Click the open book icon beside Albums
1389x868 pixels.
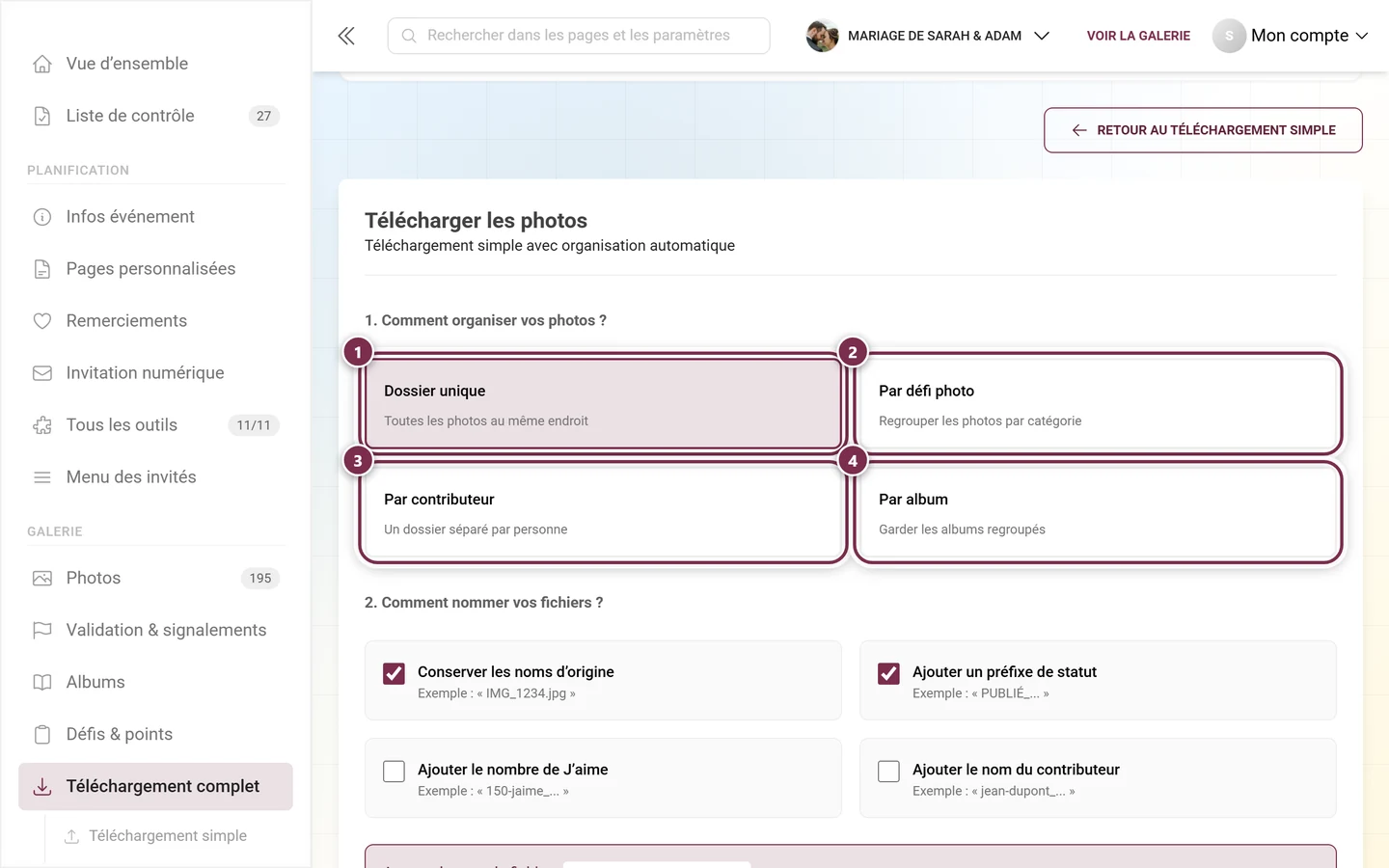42,683
